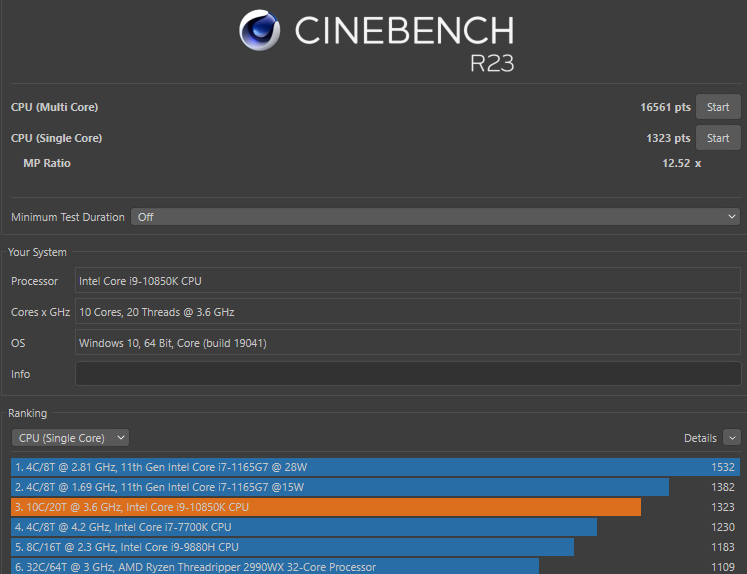The image size is (747, 574).
Task: Select the Core i7-7700K ranking entry
Action: (x=304, y=527)
